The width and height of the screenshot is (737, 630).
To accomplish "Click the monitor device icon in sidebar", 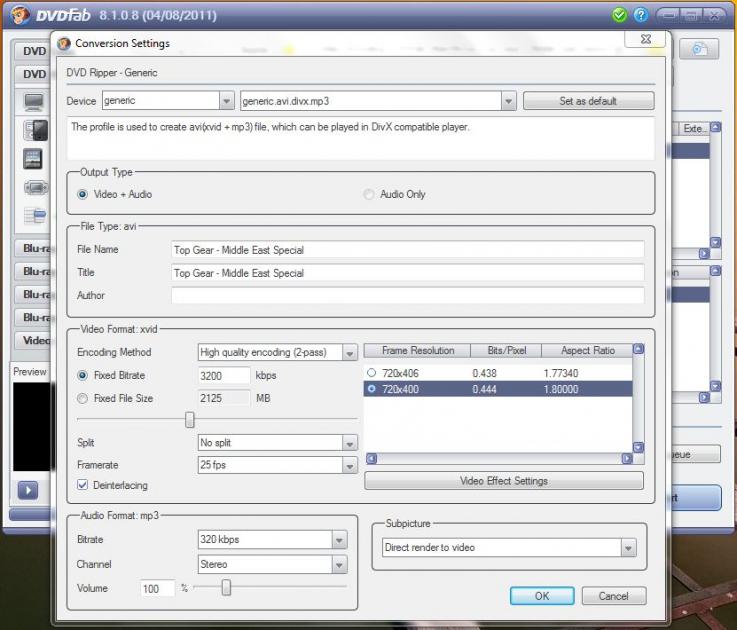I will (x=34, y=102).
